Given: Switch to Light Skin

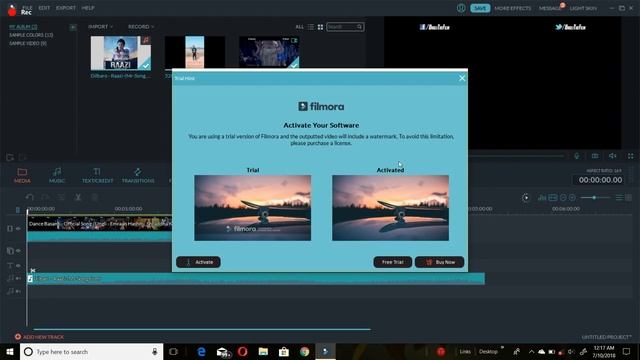Looking at the screenshot, I should [583, 8].
